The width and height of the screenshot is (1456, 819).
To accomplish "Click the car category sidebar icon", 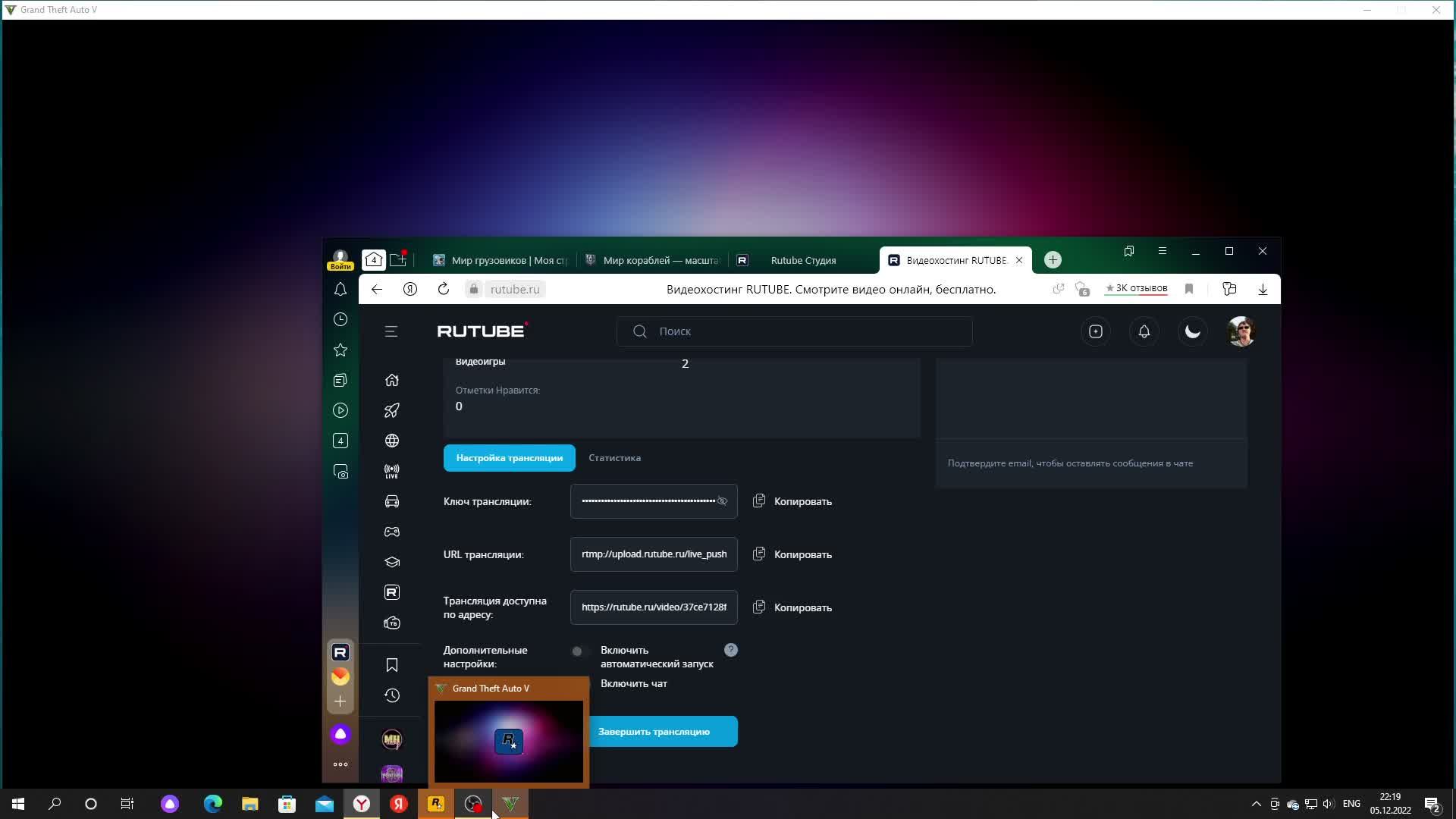I will [x=392, y=501].
